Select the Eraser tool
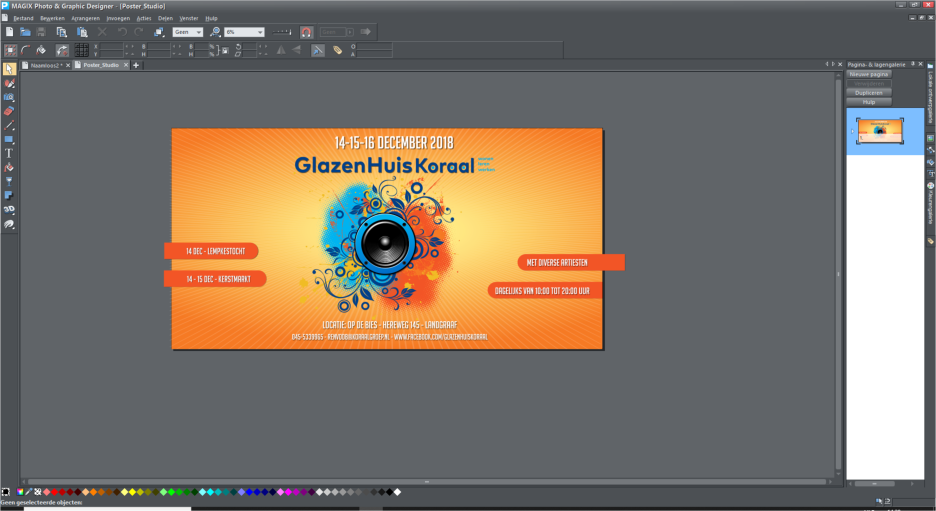936x511 pixels. (x=9, y=111)
